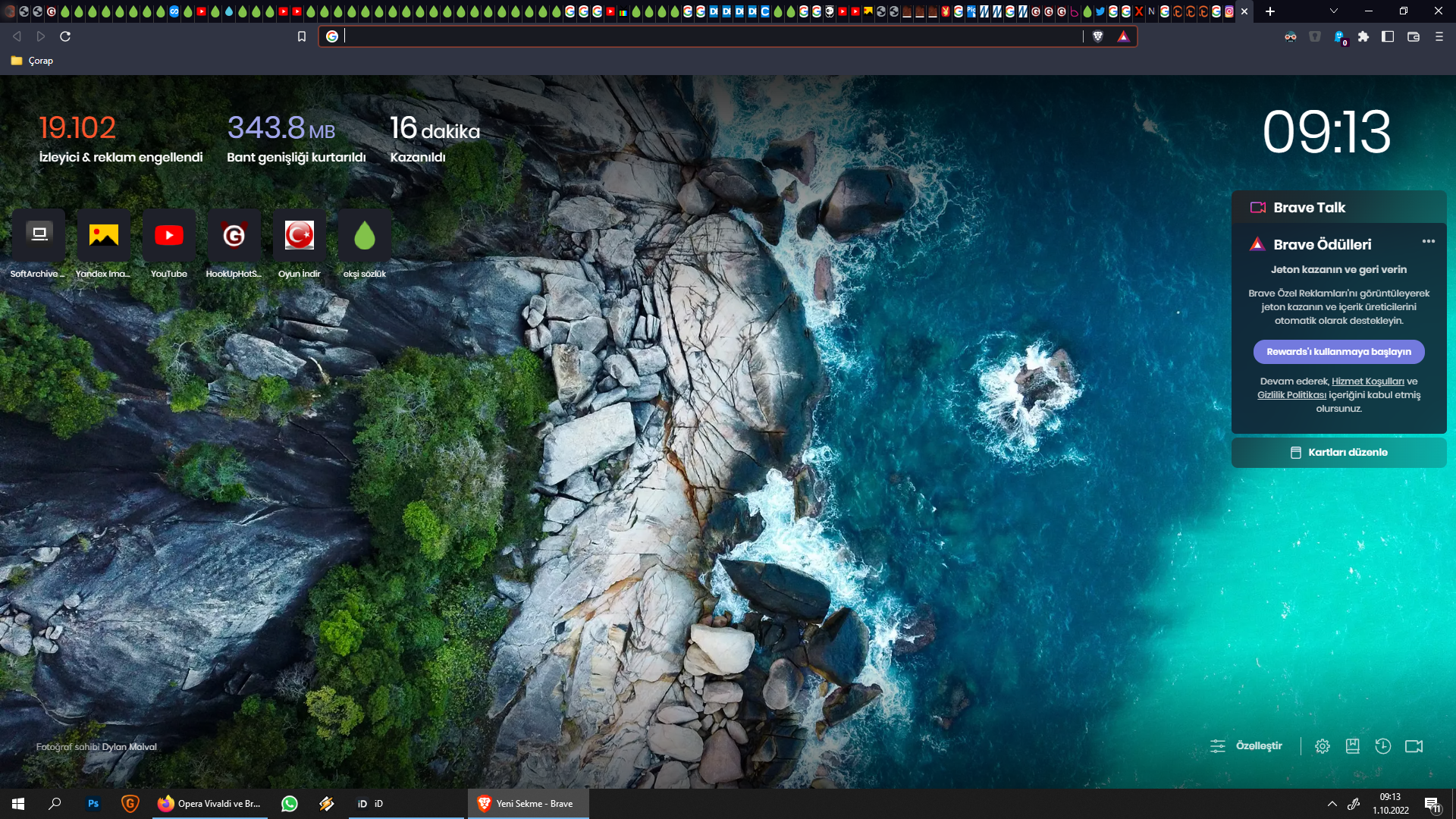Viewport: 1456px width, 819px height.
Task: Switch to the Twitter tab
Action: click(x=1100, y=11)
